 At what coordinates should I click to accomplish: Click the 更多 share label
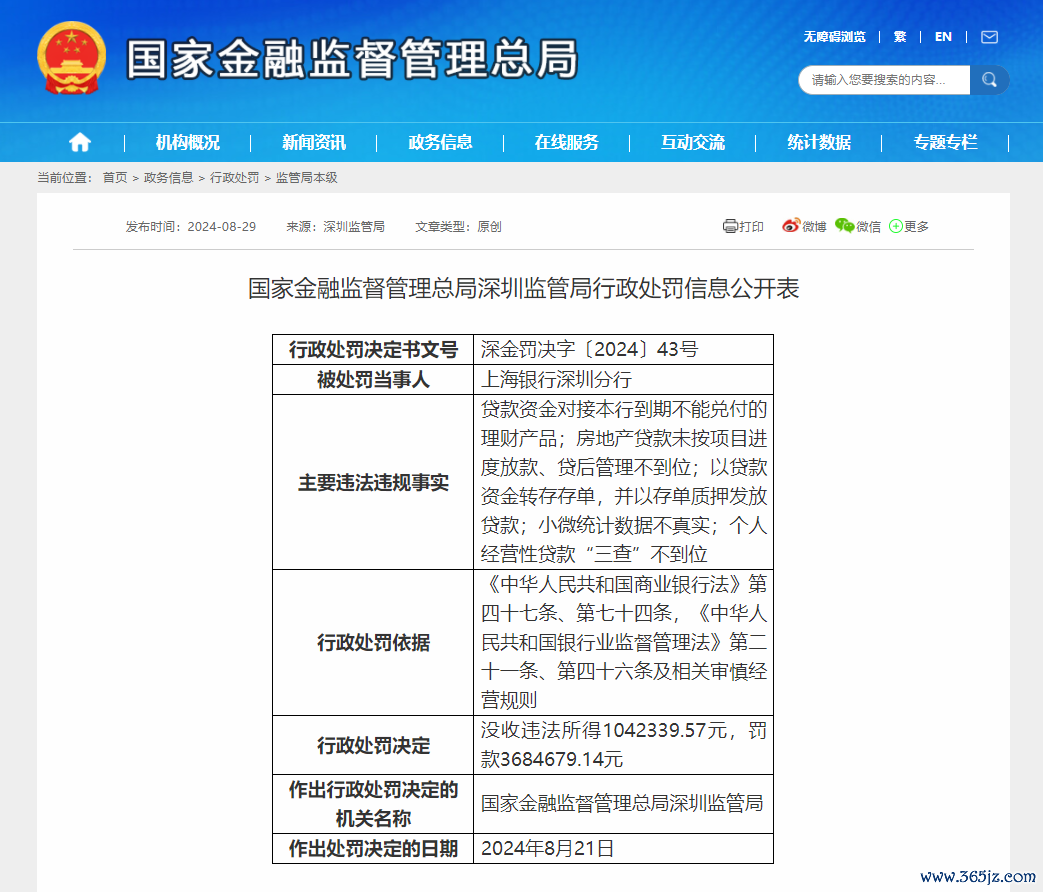(x=916, y=227)
